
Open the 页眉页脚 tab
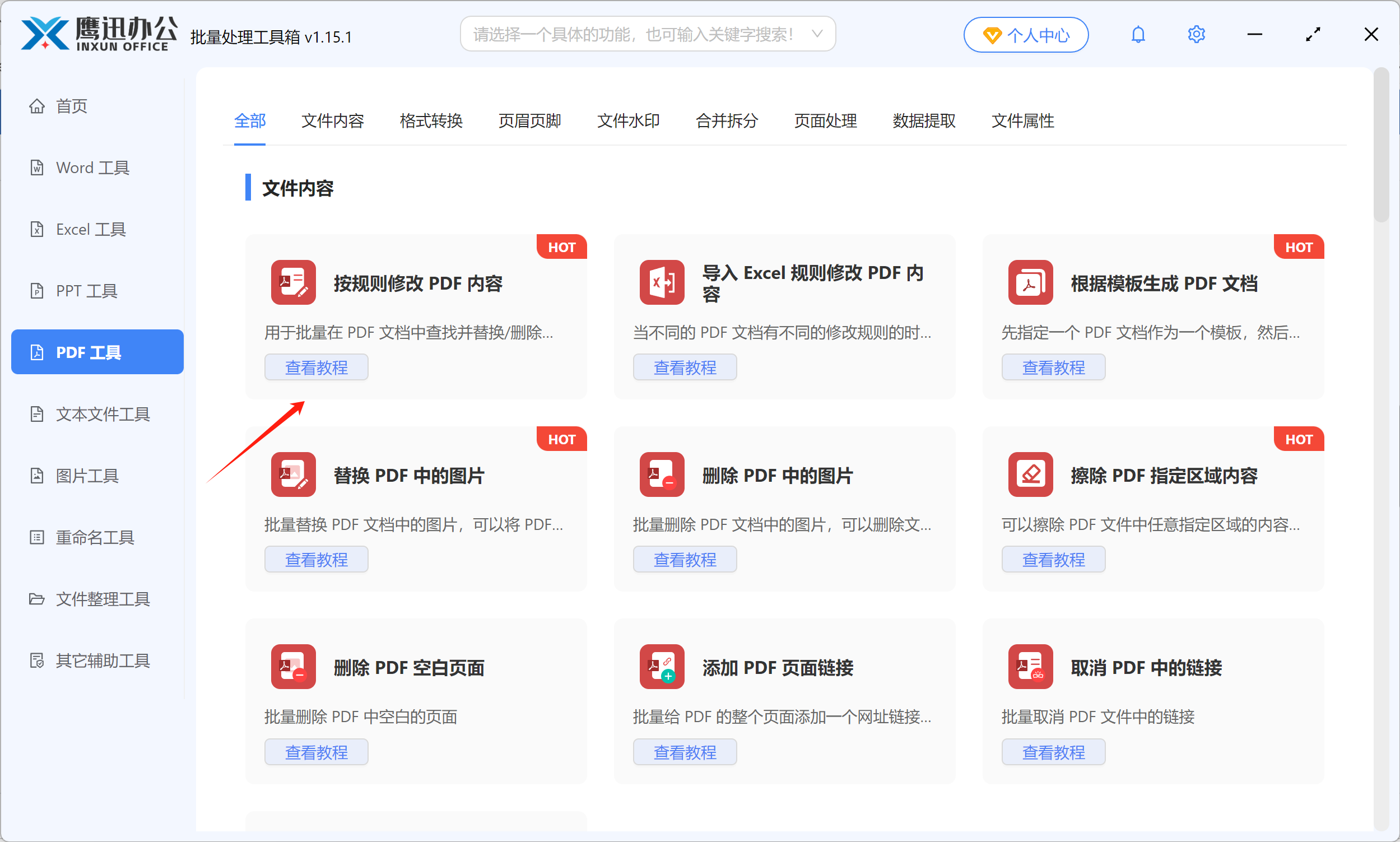[530, 121]
